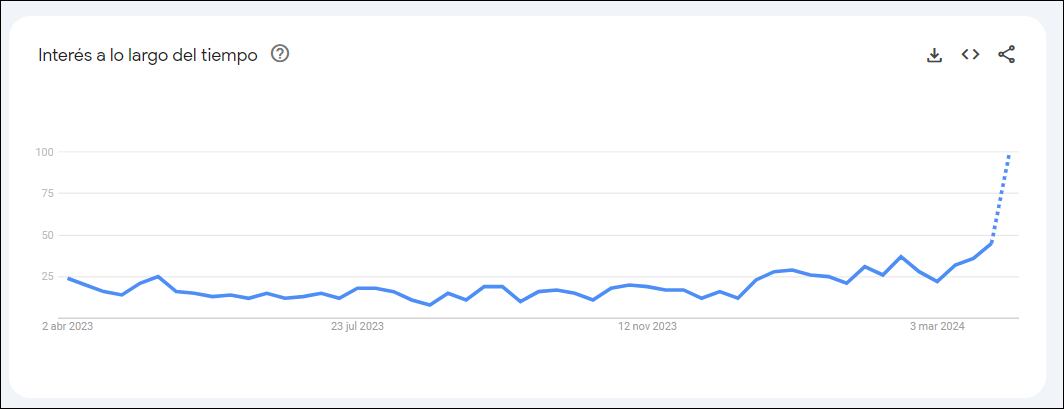Click the help question mark icon

(x=280, y=54)
